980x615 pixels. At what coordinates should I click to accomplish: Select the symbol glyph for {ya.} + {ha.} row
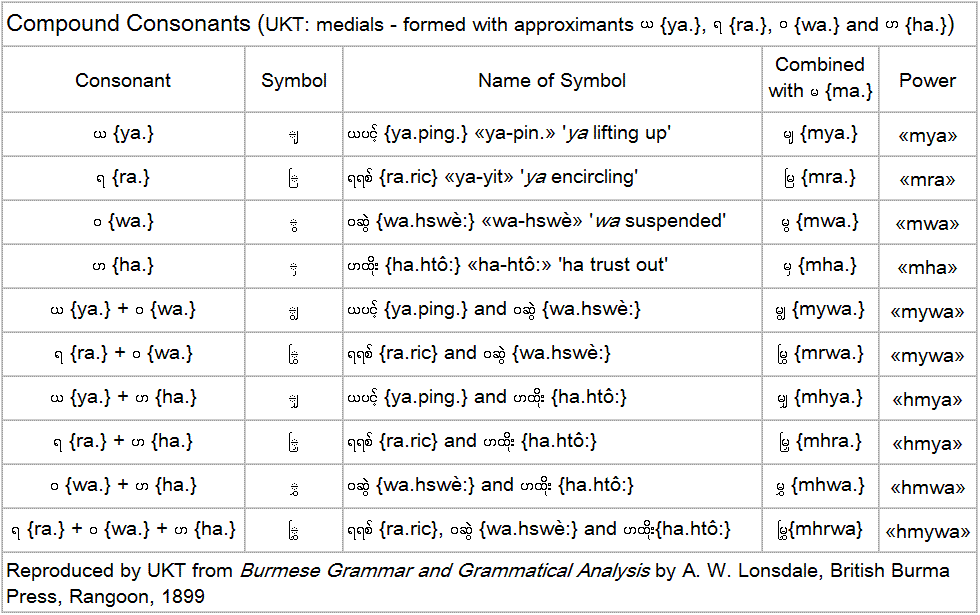coord(293,400)
